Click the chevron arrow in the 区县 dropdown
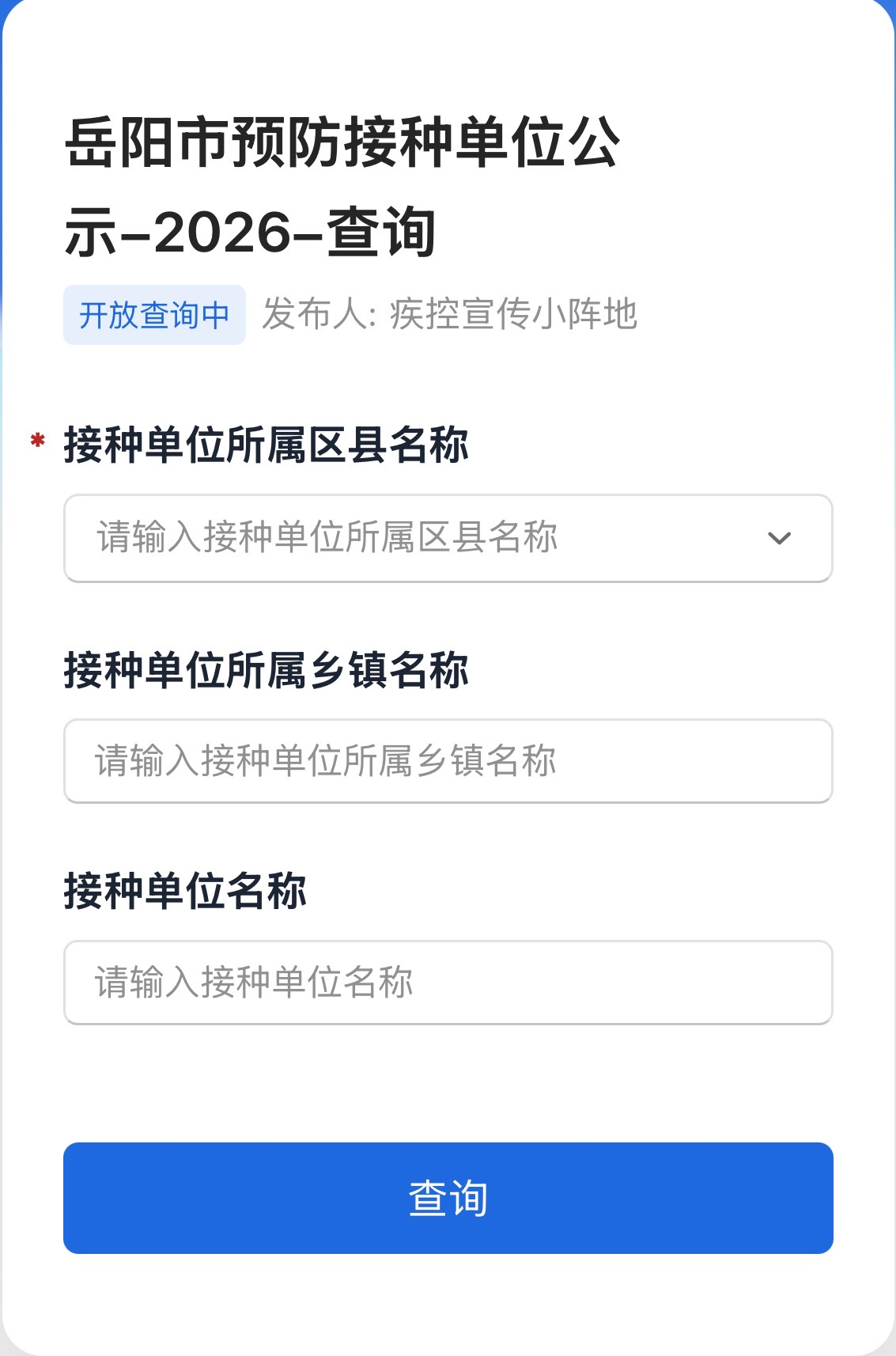 coord(779,539)
